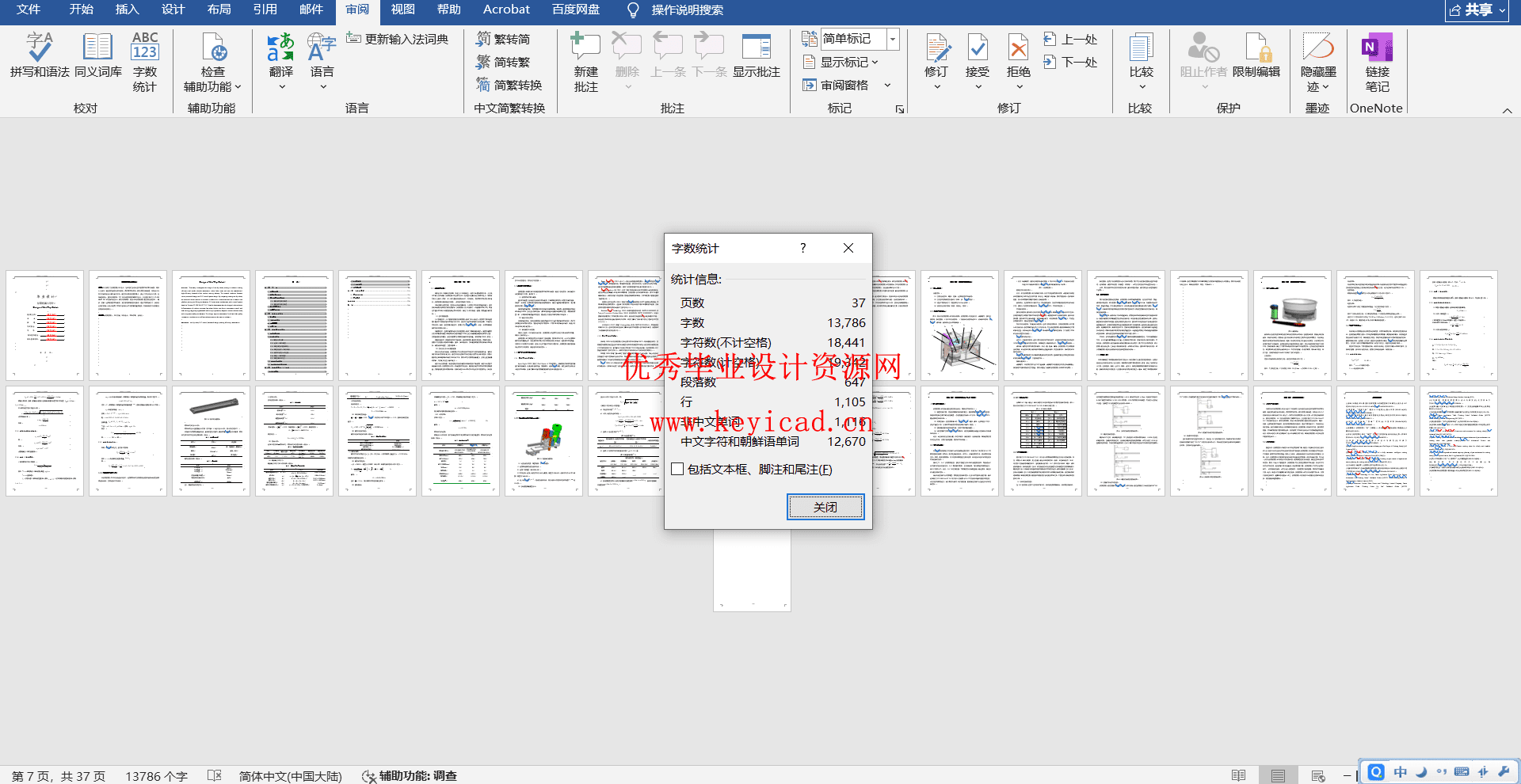The image size is (1521, 784).
Task: Expand the Show Markup (显示标记) menu
Action: pos(841,62)
